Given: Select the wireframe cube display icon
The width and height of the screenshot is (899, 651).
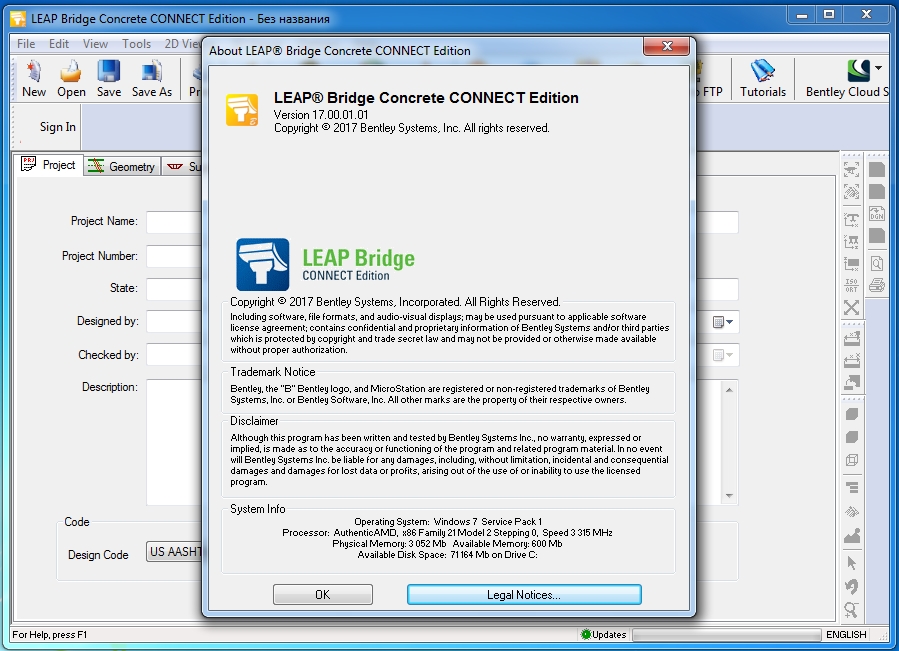Looking at the screenshot, I should 852,460.
